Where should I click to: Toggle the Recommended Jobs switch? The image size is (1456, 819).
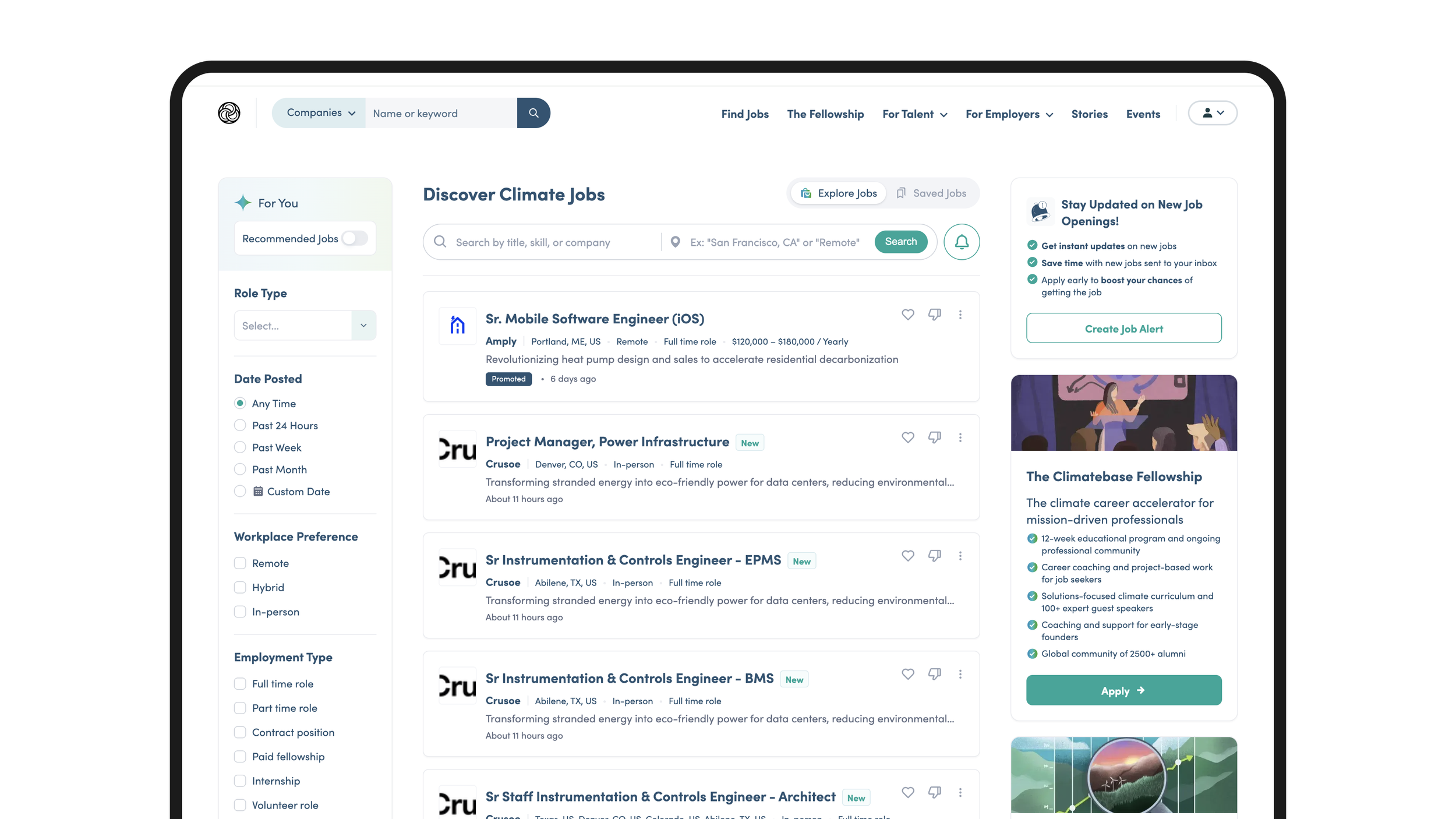tap(355, 238)
